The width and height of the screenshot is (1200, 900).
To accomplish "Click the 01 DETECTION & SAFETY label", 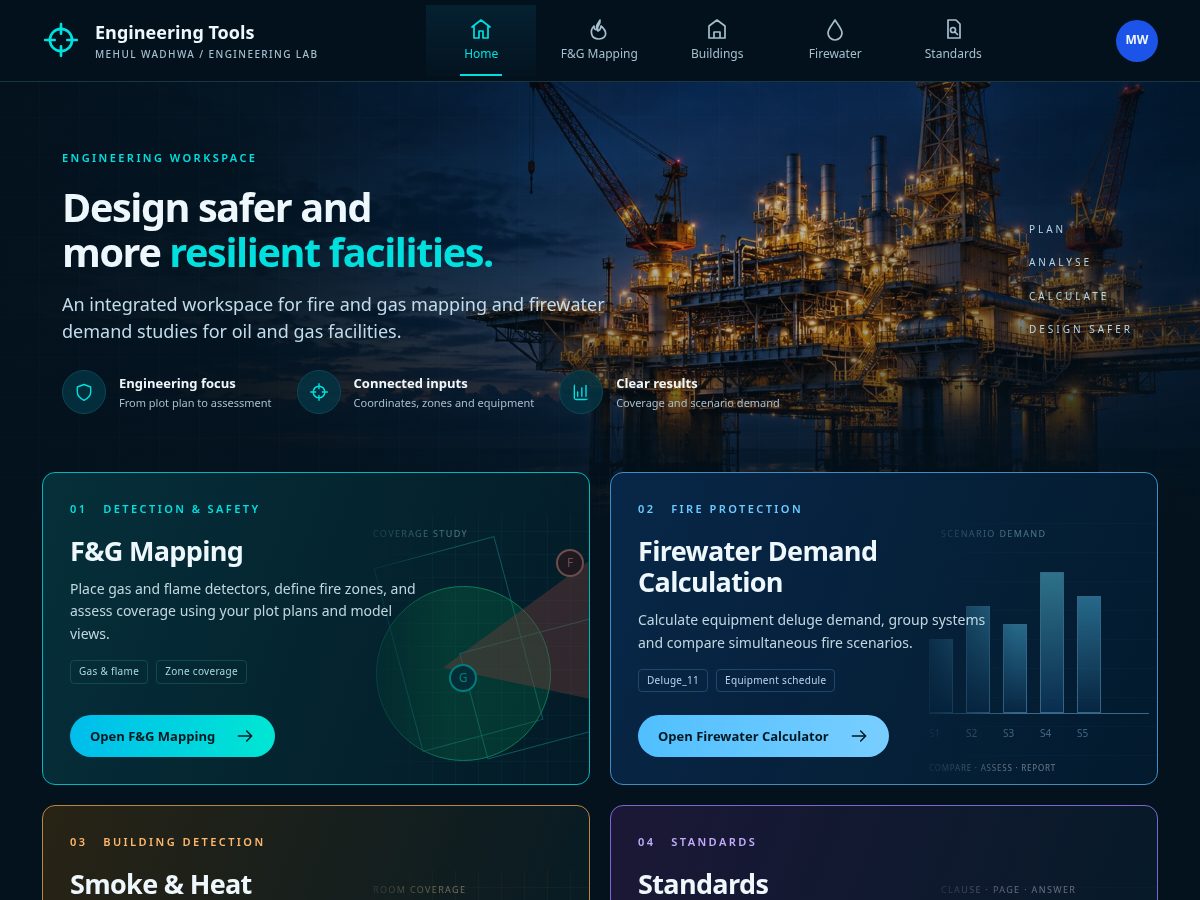I will pos(165,509).
